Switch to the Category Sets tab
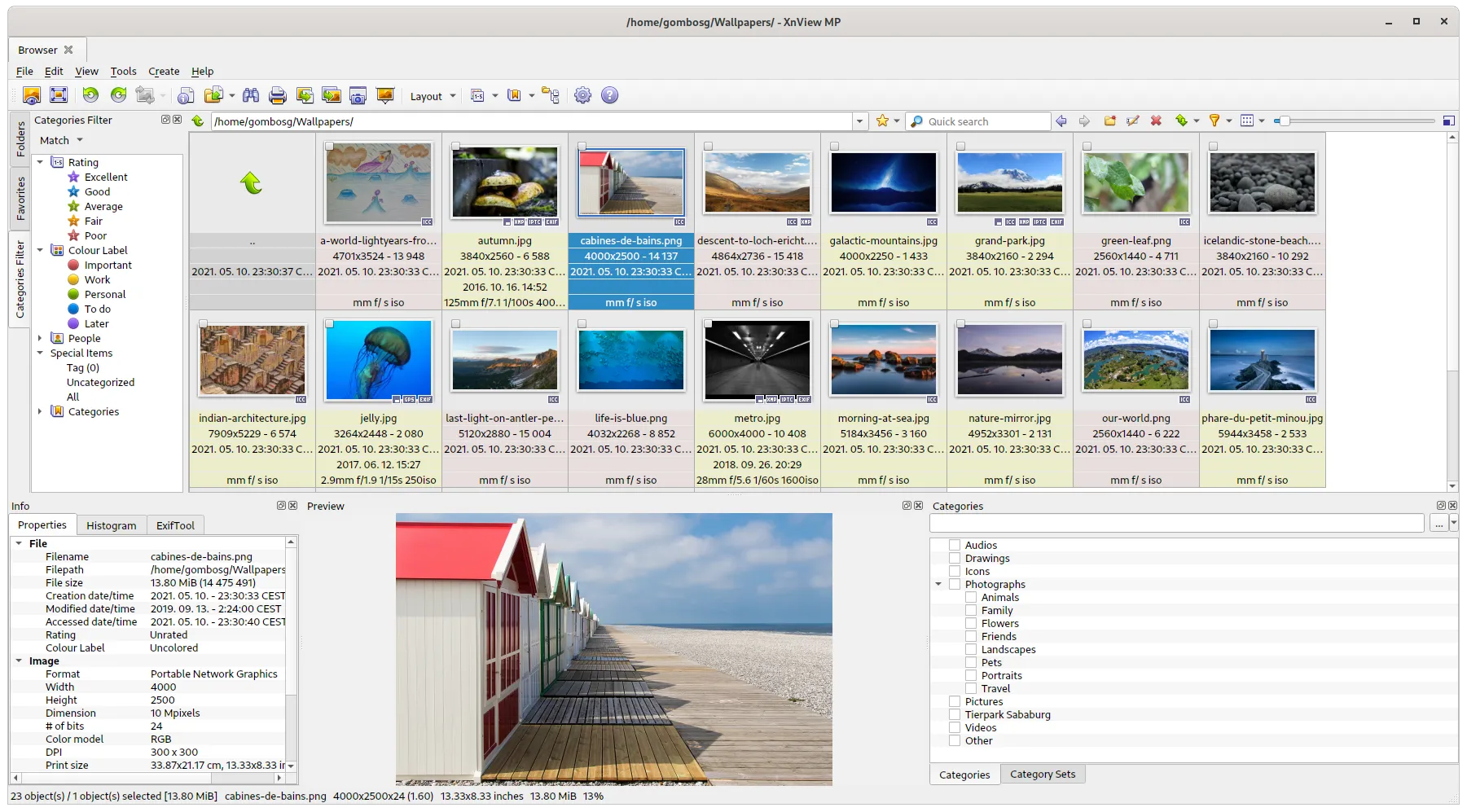Viewport: 1467px width, 812px height. coord(1043,775)
